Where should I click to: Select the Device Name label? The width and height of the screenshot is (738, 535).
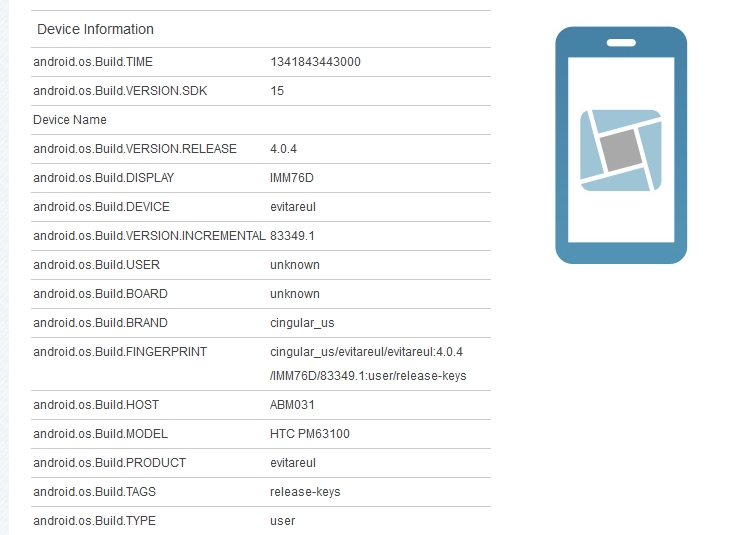pyautogui.click(x=70, y=120)
